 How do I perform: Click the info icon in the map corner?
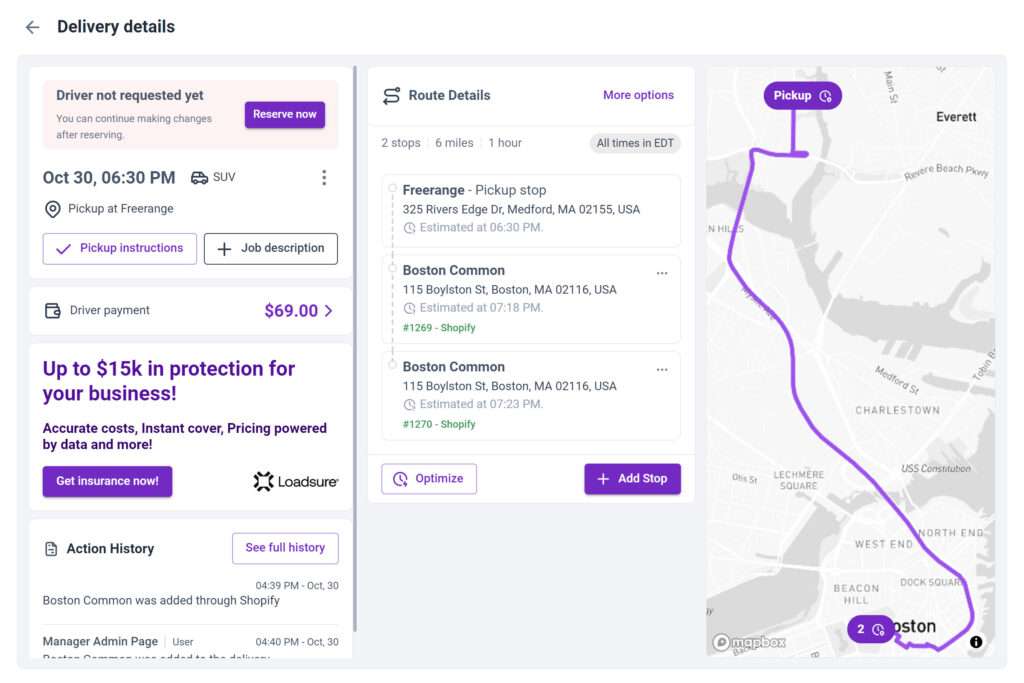[975, 644]
